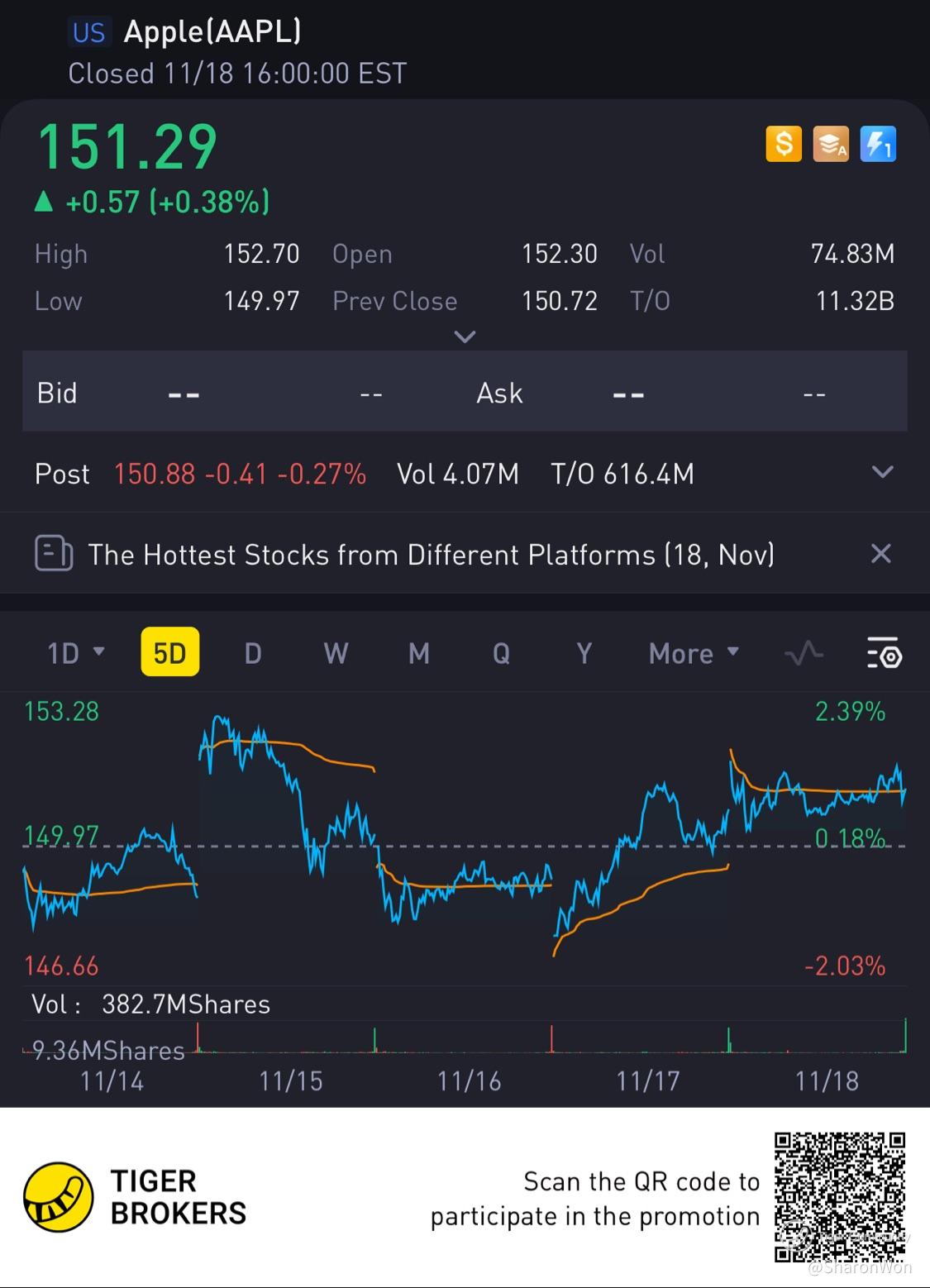This screenshot has width=930, height=1288.
Task: Tap the Prev Close value 150.72
Action: click(559, 301)
